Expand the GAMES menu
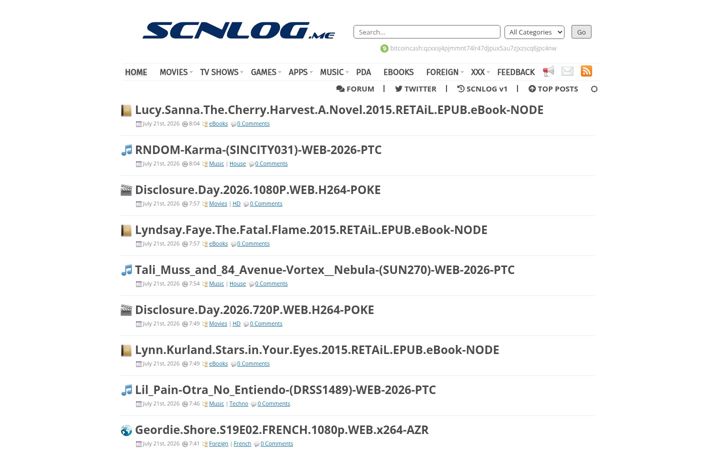 [x=265, y=72]
